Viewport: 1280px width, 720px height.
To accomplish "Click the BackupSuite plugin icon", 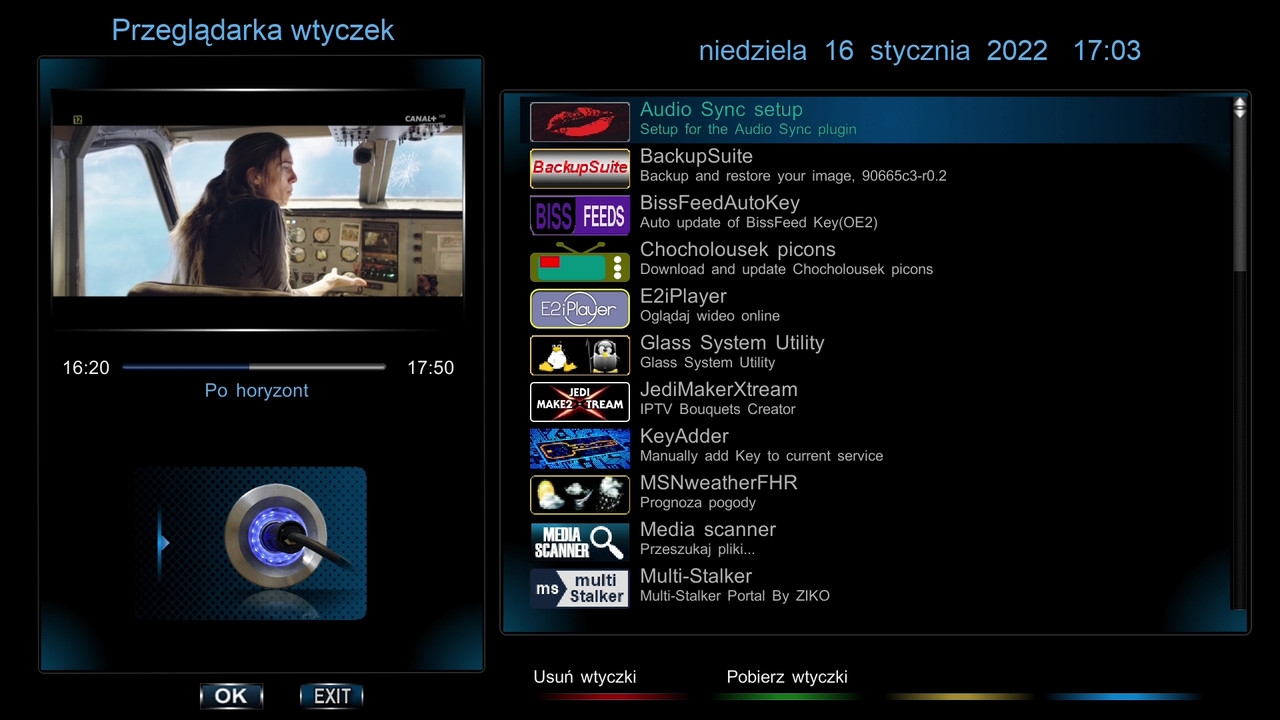I will click(x=580, y=168).
